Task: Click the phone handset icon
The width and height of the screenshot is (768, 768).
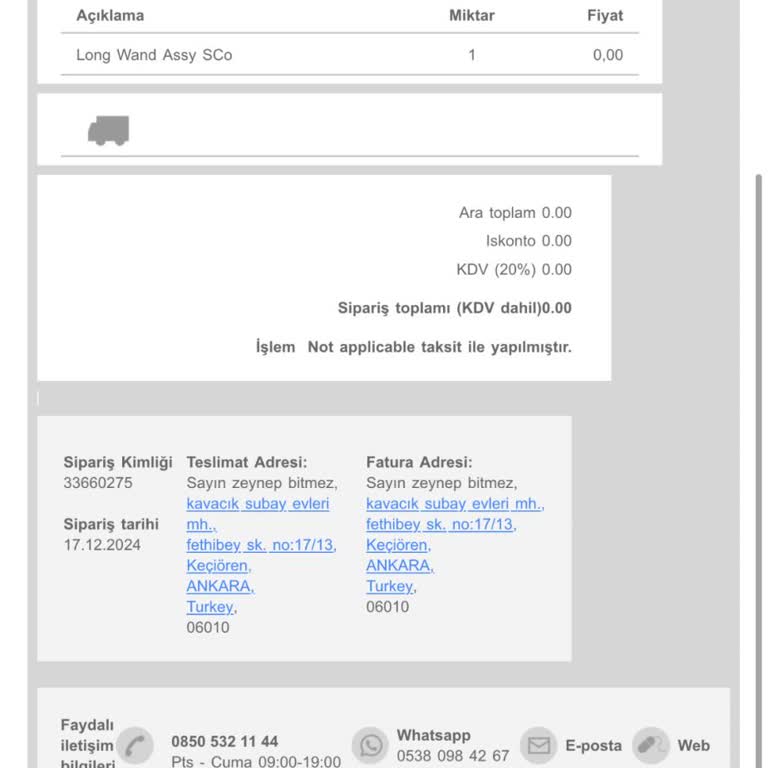Action: click(x=135, y=746)
